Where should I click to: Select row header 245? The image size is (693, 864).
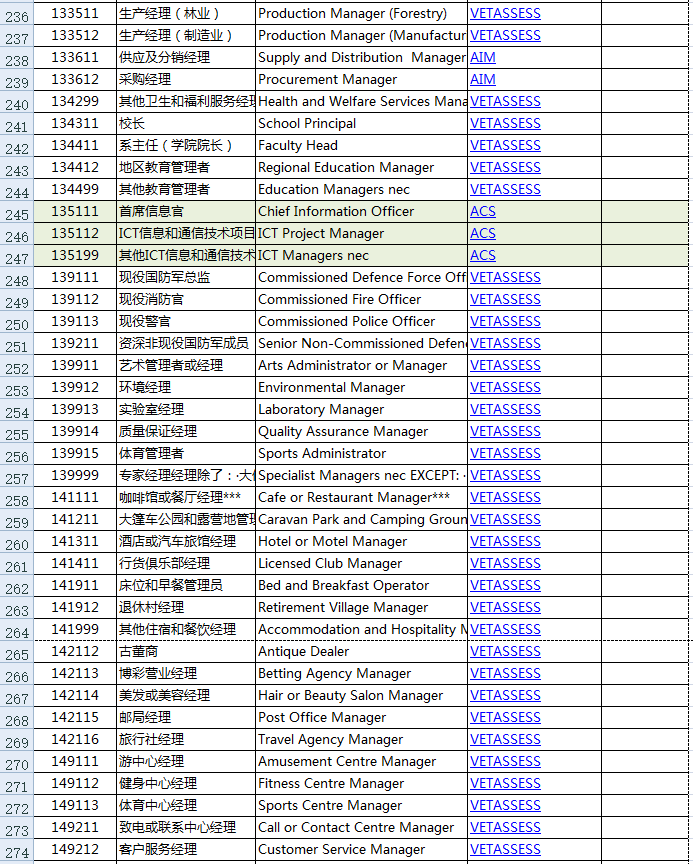tap(17, 212)
